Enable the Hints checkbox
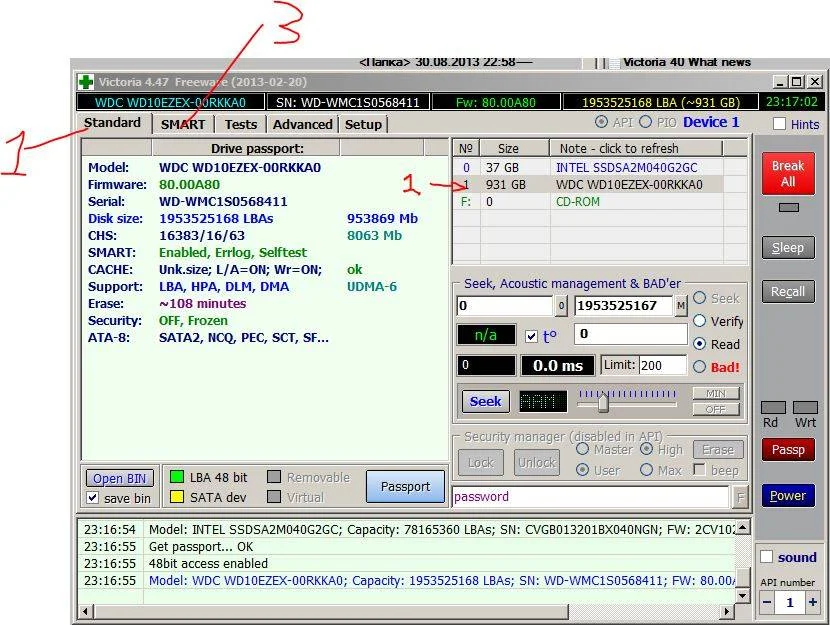Image resolution: width=830 pixels, height=625 pixels. (x=779, y=124)
